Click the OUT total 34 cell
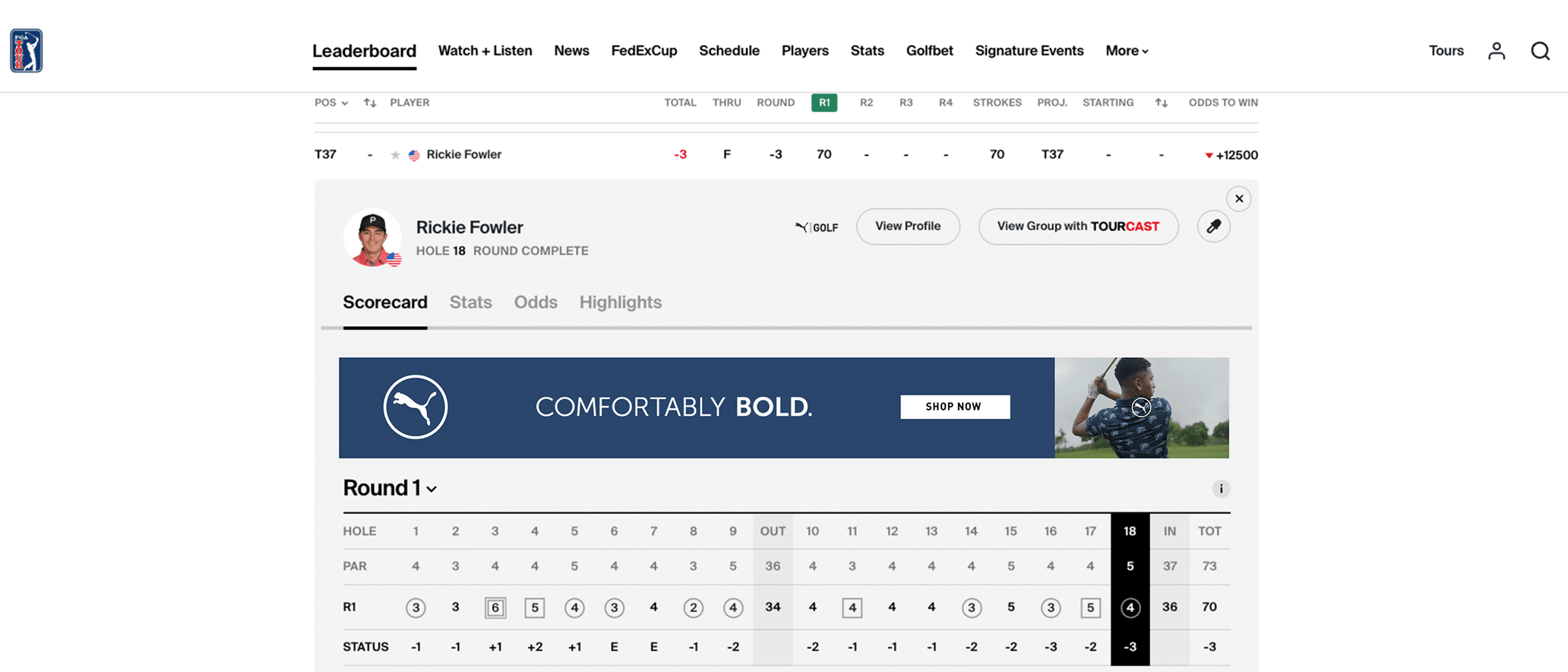The width and height of the screenshot is (1568, 672). [773, 607]
